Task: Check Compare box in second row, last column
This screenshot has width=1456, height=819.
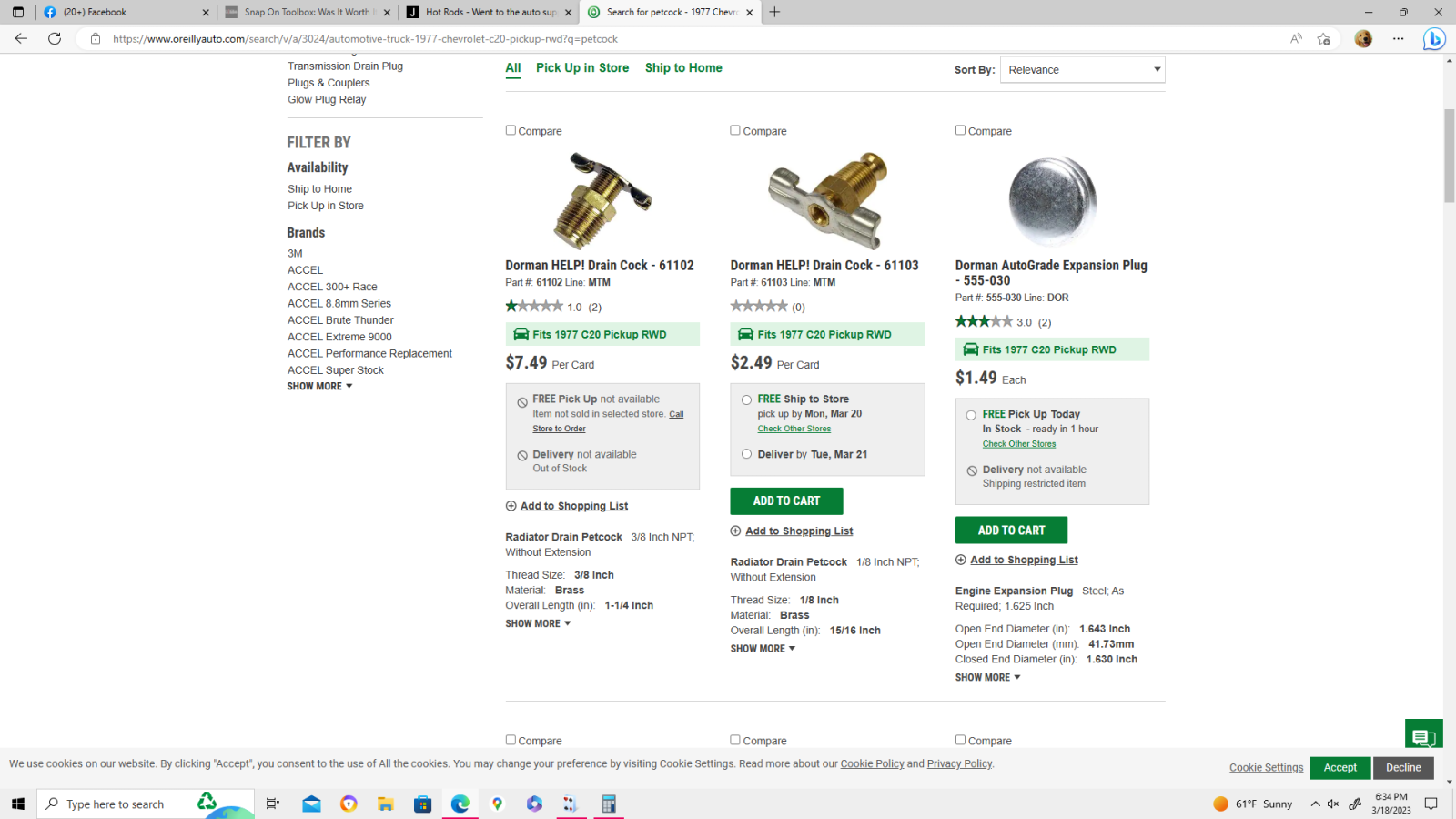Action: pos(960,740)
